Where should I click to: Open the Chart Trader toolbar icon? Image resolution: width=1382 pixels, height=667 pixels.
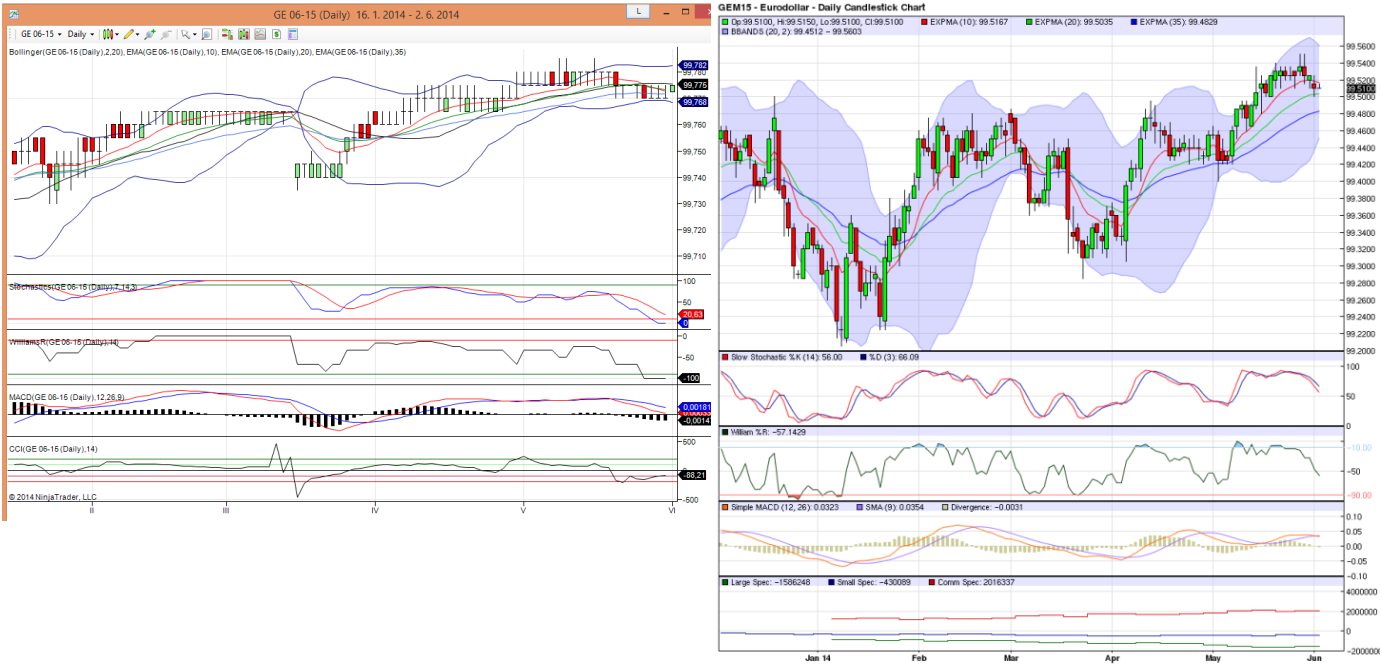(x=227, y=34)
